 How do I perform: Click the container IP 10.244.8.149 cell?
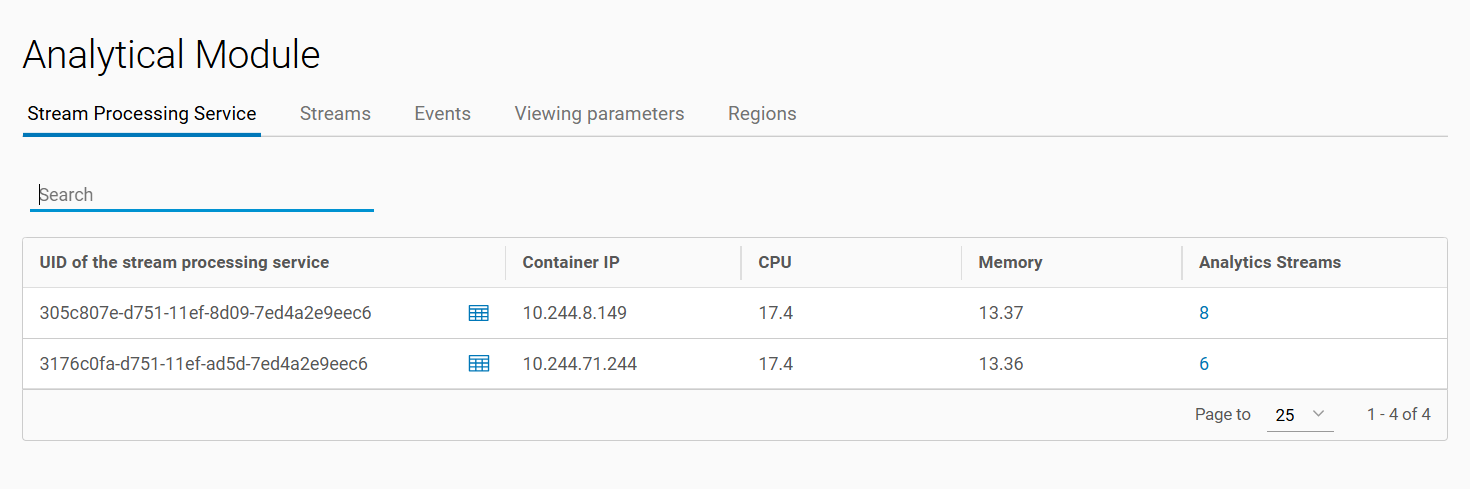coord(575,313)
